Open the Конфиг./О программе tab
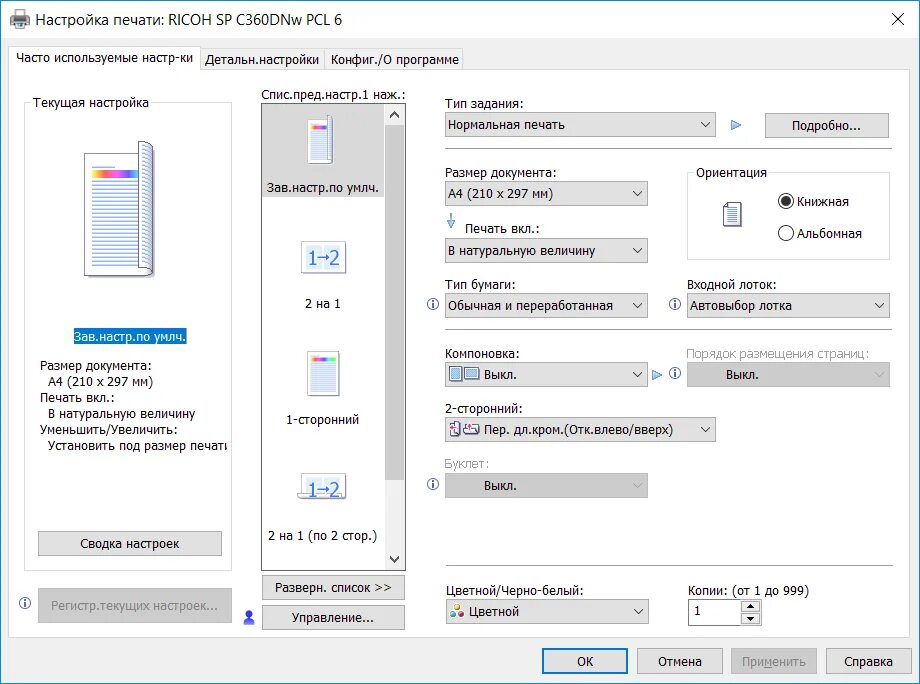The image size is (920, 684). click(394, 60)
